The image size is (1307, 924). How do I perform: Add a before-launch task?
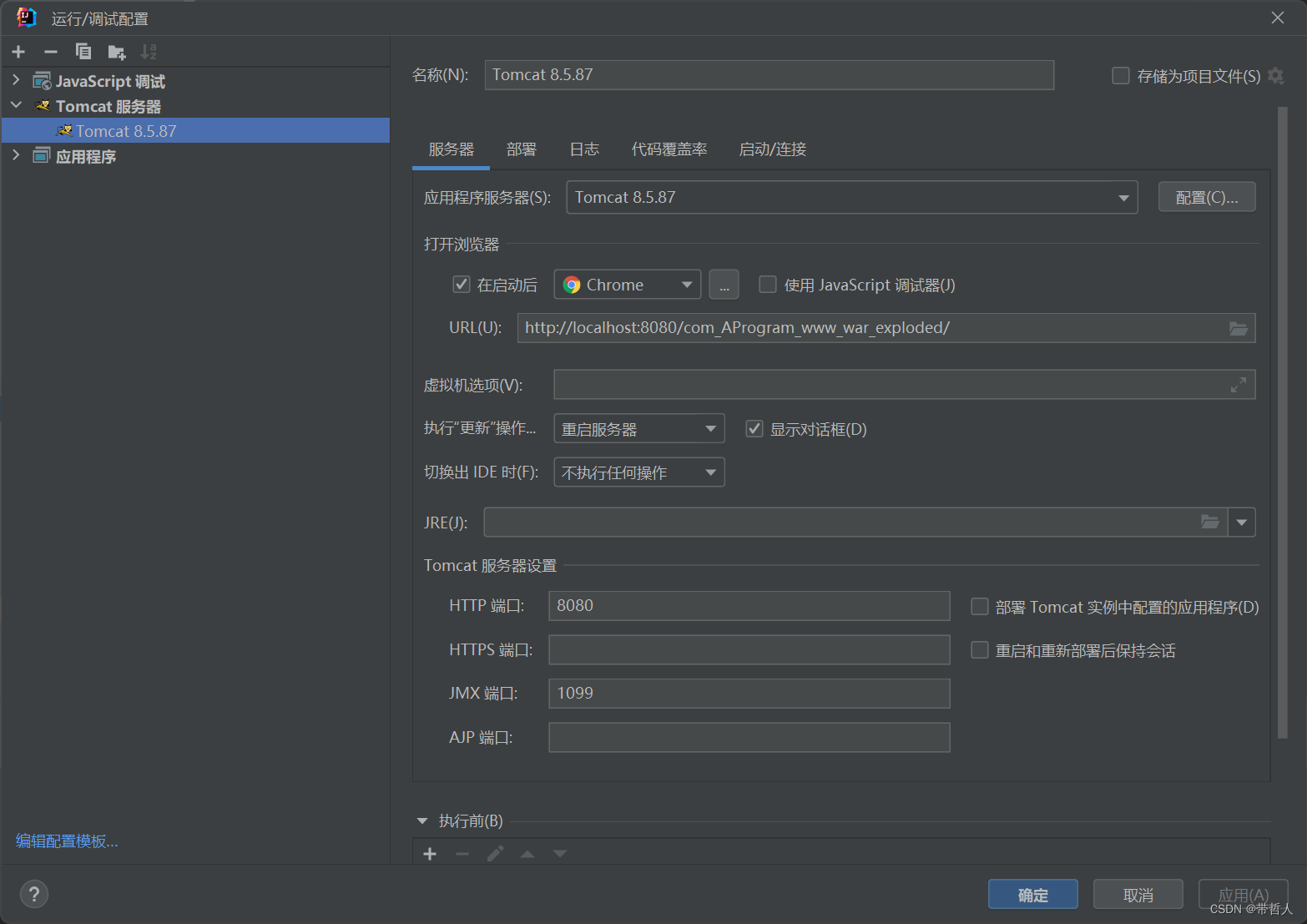[430, 853]
